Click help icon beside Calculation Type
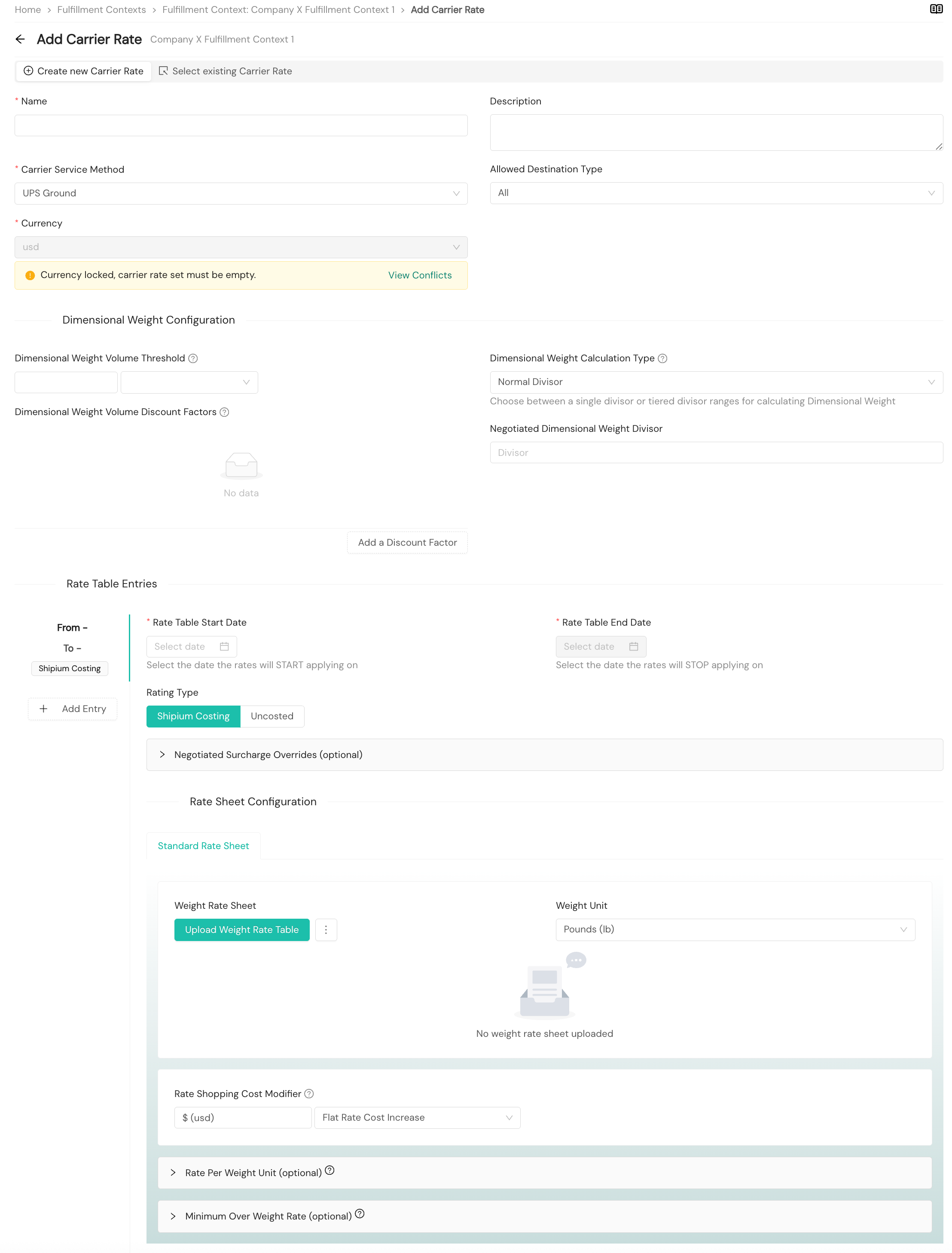The height and width of the screenshot is (1253, 952). tap(662, 358)
